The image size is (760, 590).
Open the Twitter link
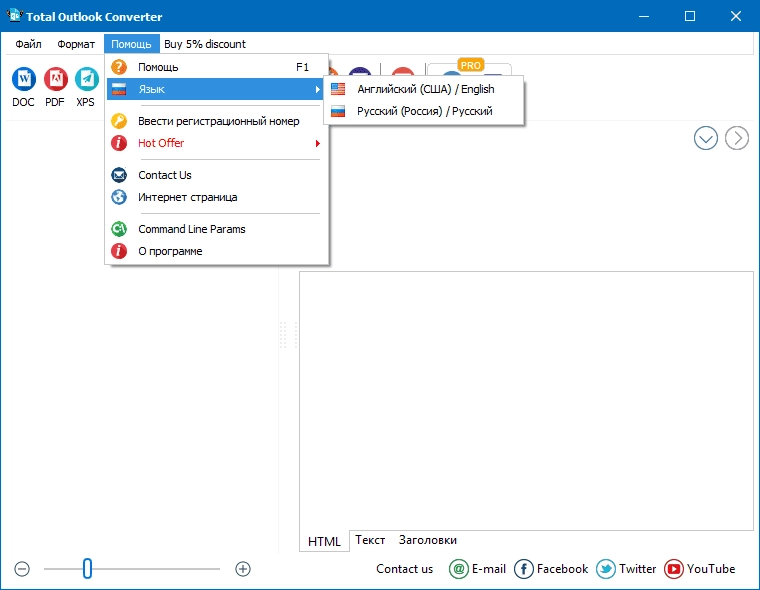(x=626, y=569)
